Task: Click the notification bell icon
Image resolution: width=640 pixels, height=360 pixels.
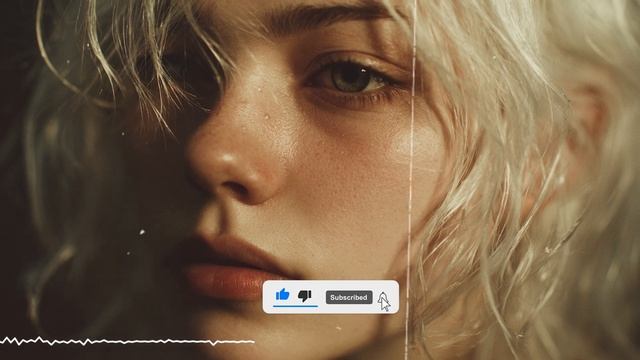Action: 382,298
